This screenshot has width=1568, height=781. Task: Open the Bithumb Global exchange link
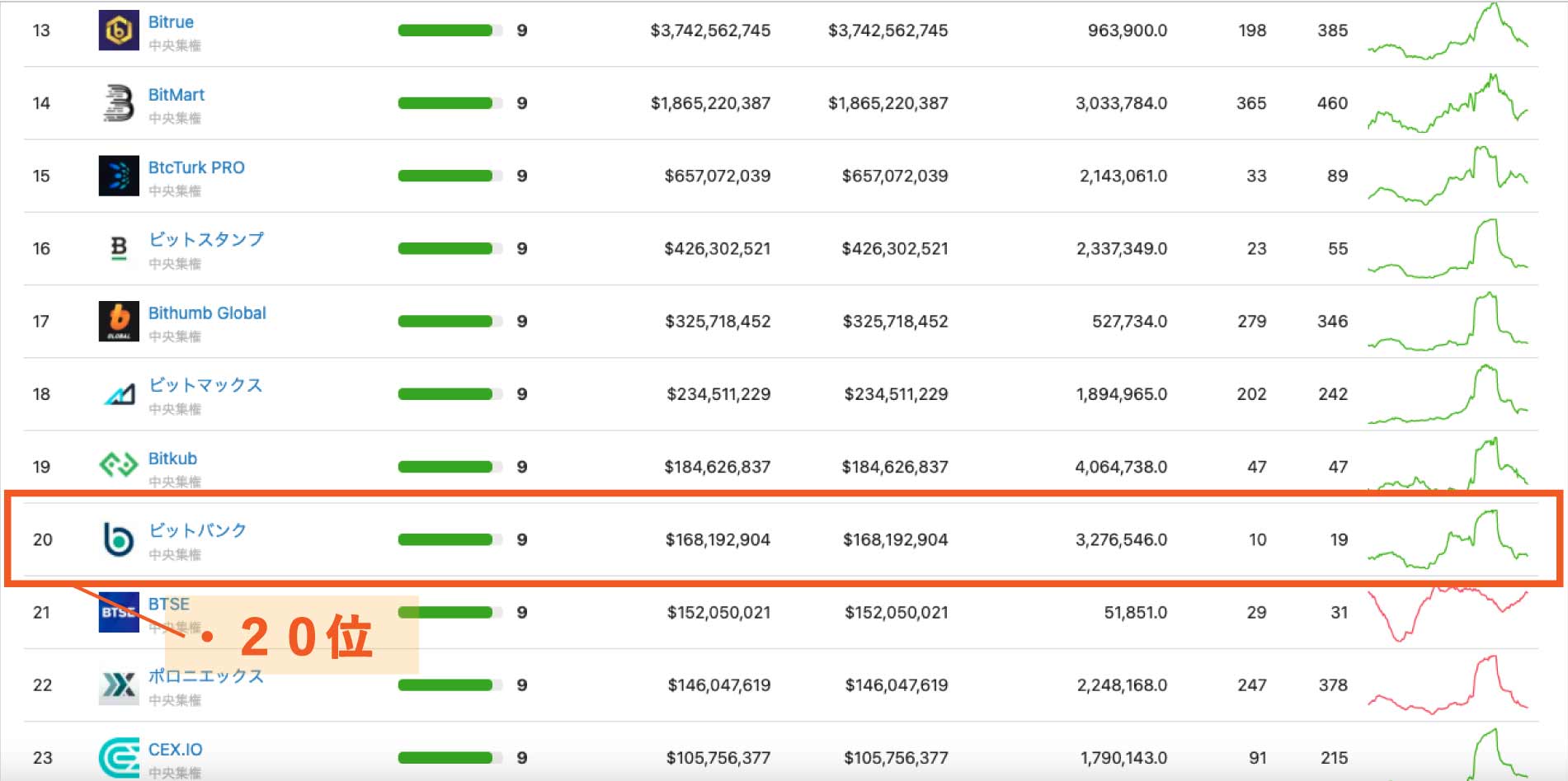[207, 313]
